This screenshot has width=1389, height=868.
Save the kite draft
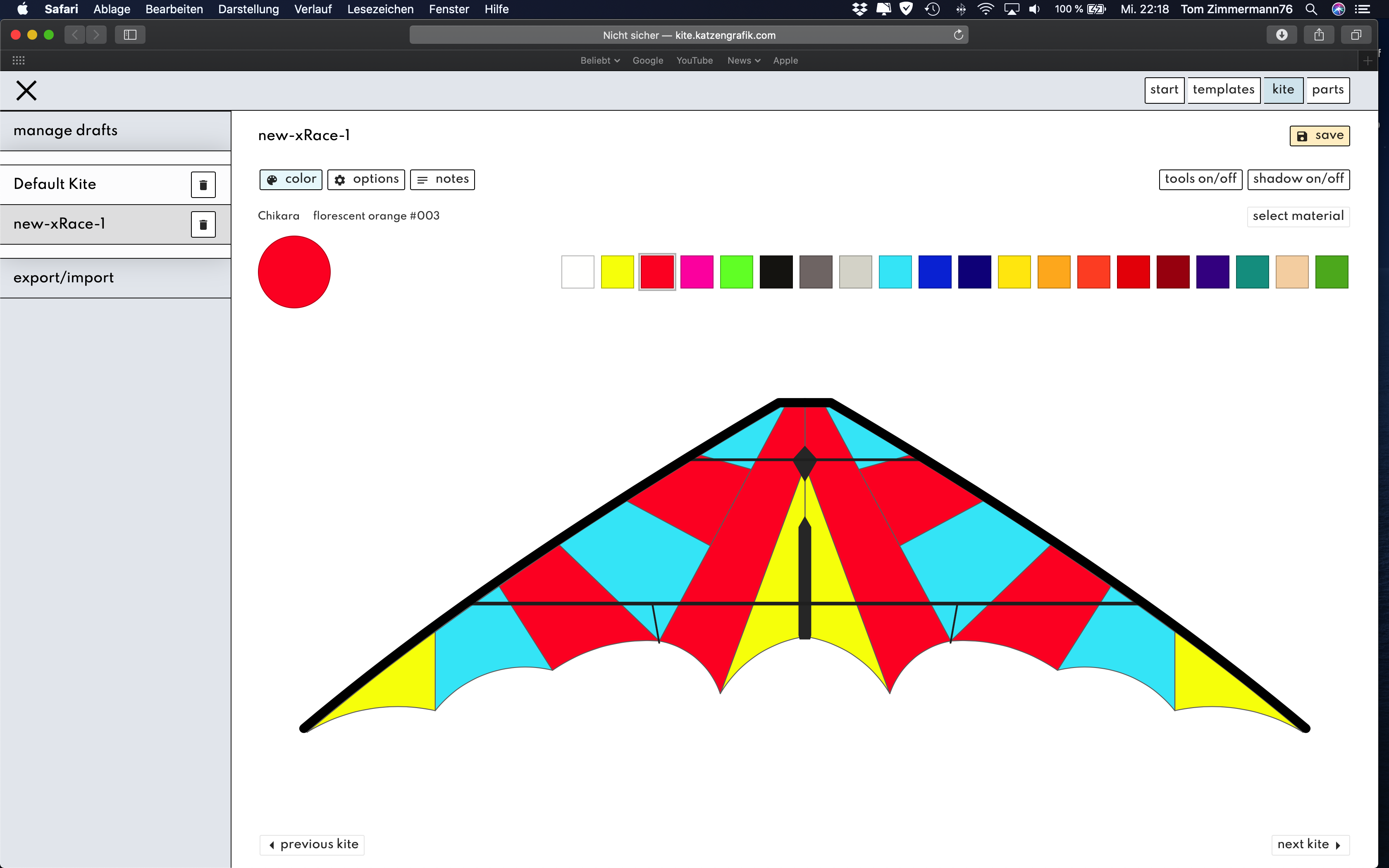coord(1319,136)
